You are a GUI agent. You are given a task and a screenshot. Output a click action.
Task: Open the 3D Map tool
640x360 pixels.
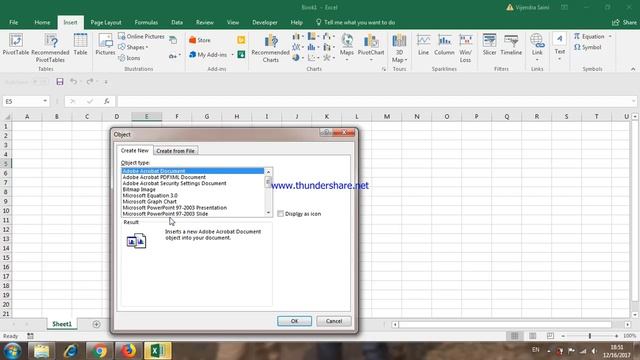[x=399, y=48]
